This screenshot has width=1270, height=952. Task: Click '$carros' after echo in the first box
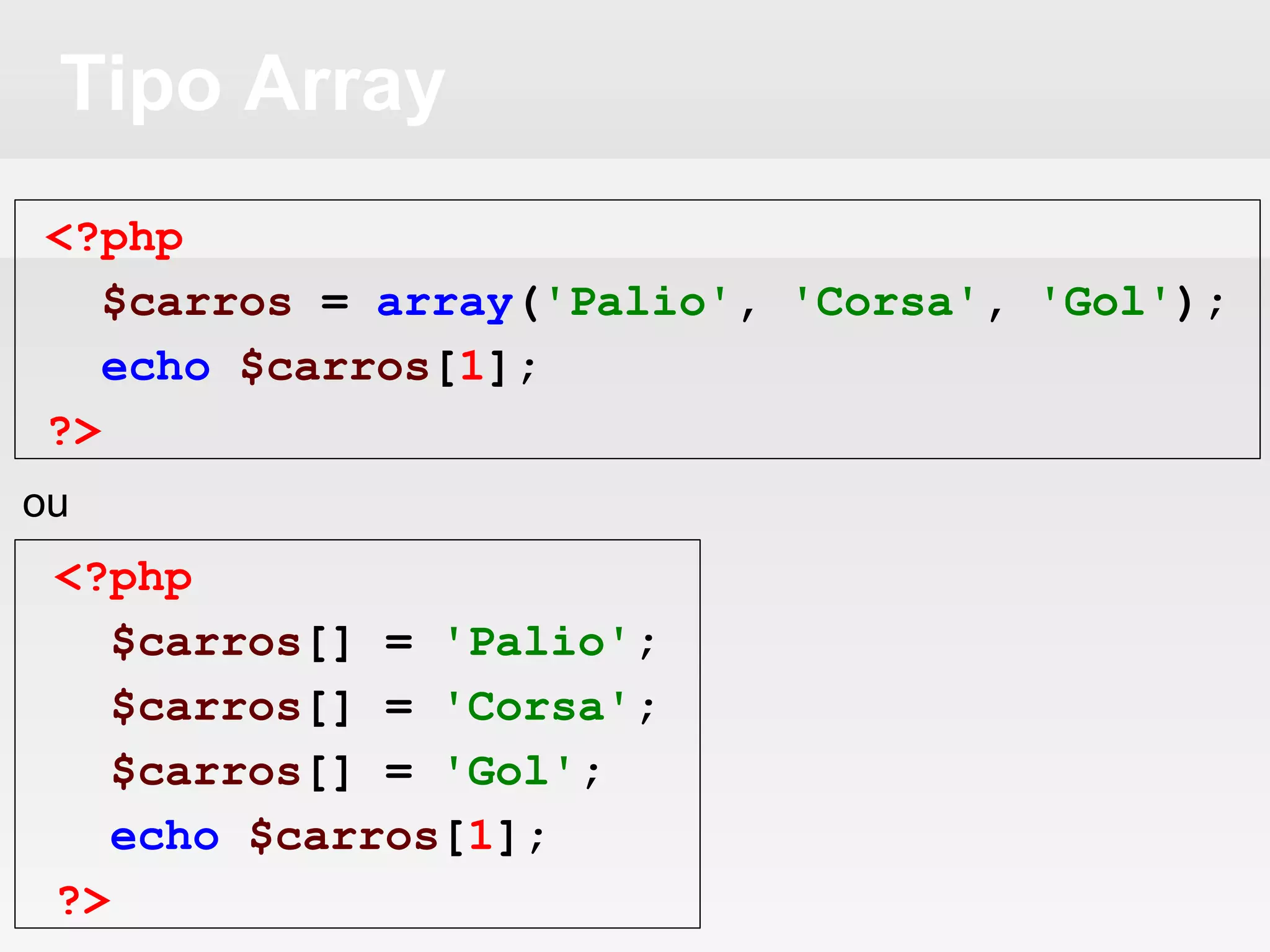click(x=335, y=367)
